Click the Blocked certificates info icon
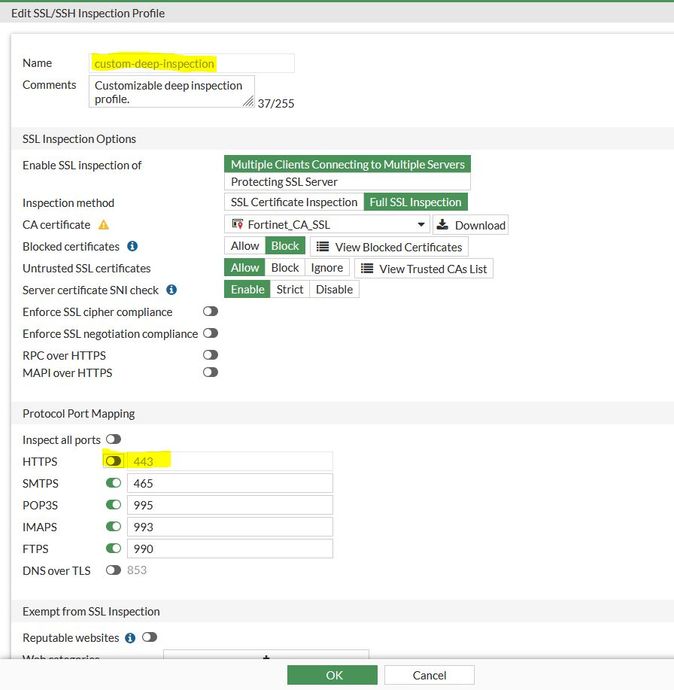The height and width of the screenshot is (690, 674). point(132,246)
